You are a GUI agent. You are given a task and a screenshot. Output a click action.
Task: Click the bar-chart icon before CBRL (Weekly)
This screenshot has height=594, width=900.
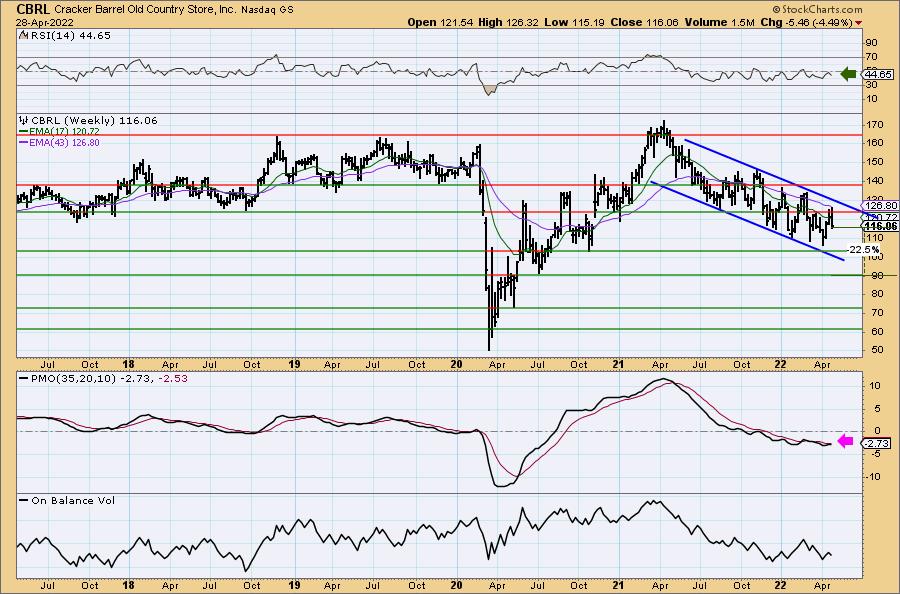click(x=24, y=121)
